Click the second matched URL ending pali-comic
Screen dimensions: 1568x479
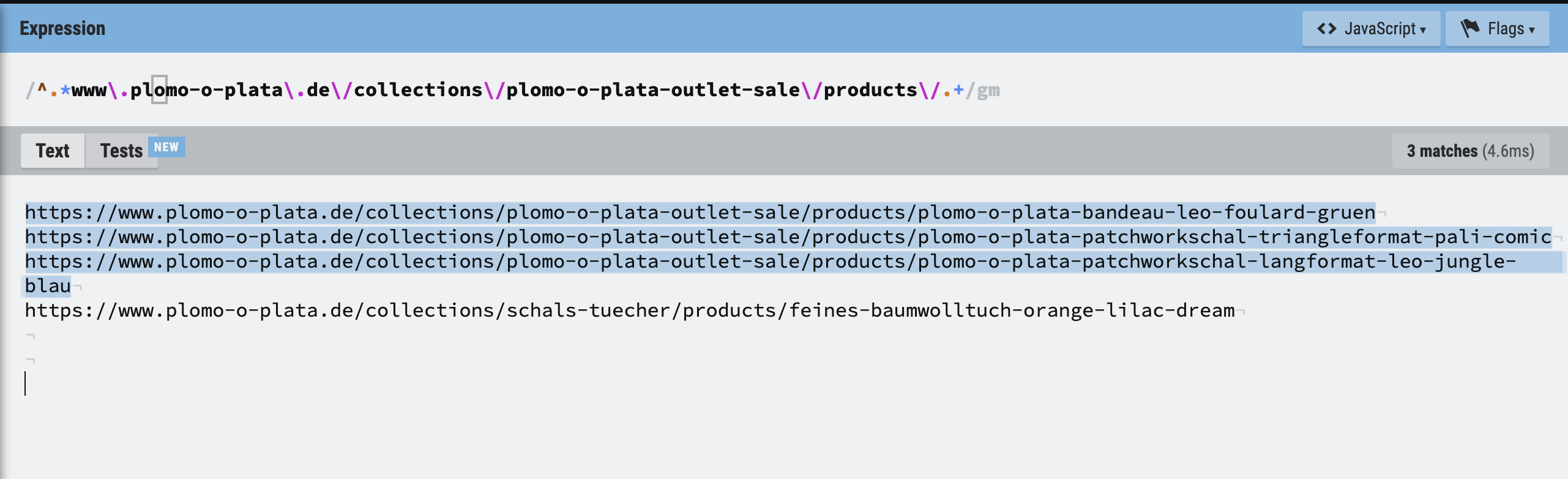coord(788,237)
